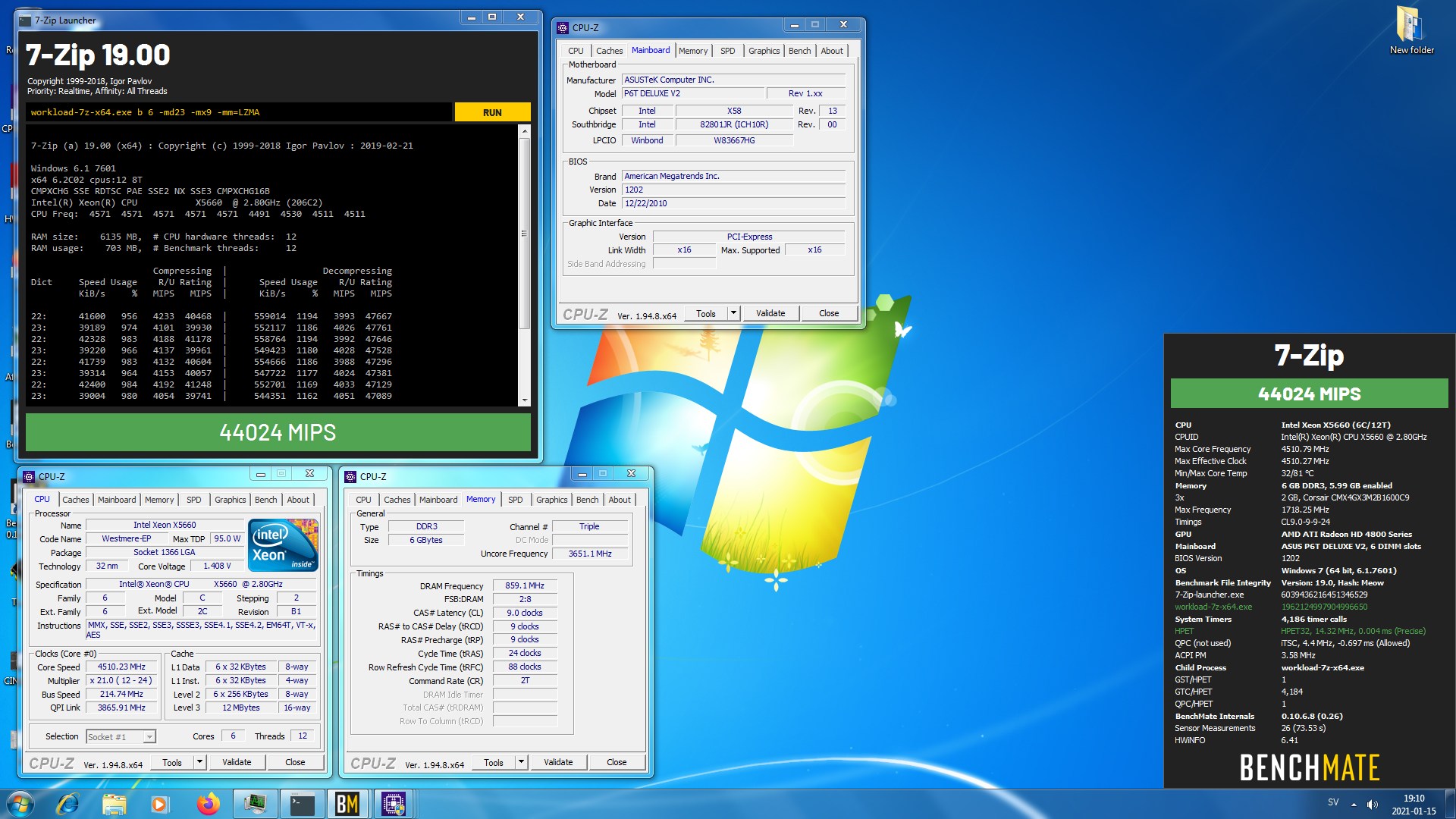Open About tab in Memory CPU-Z window
Screen dimensions: 1456x819
pos(620,500)
